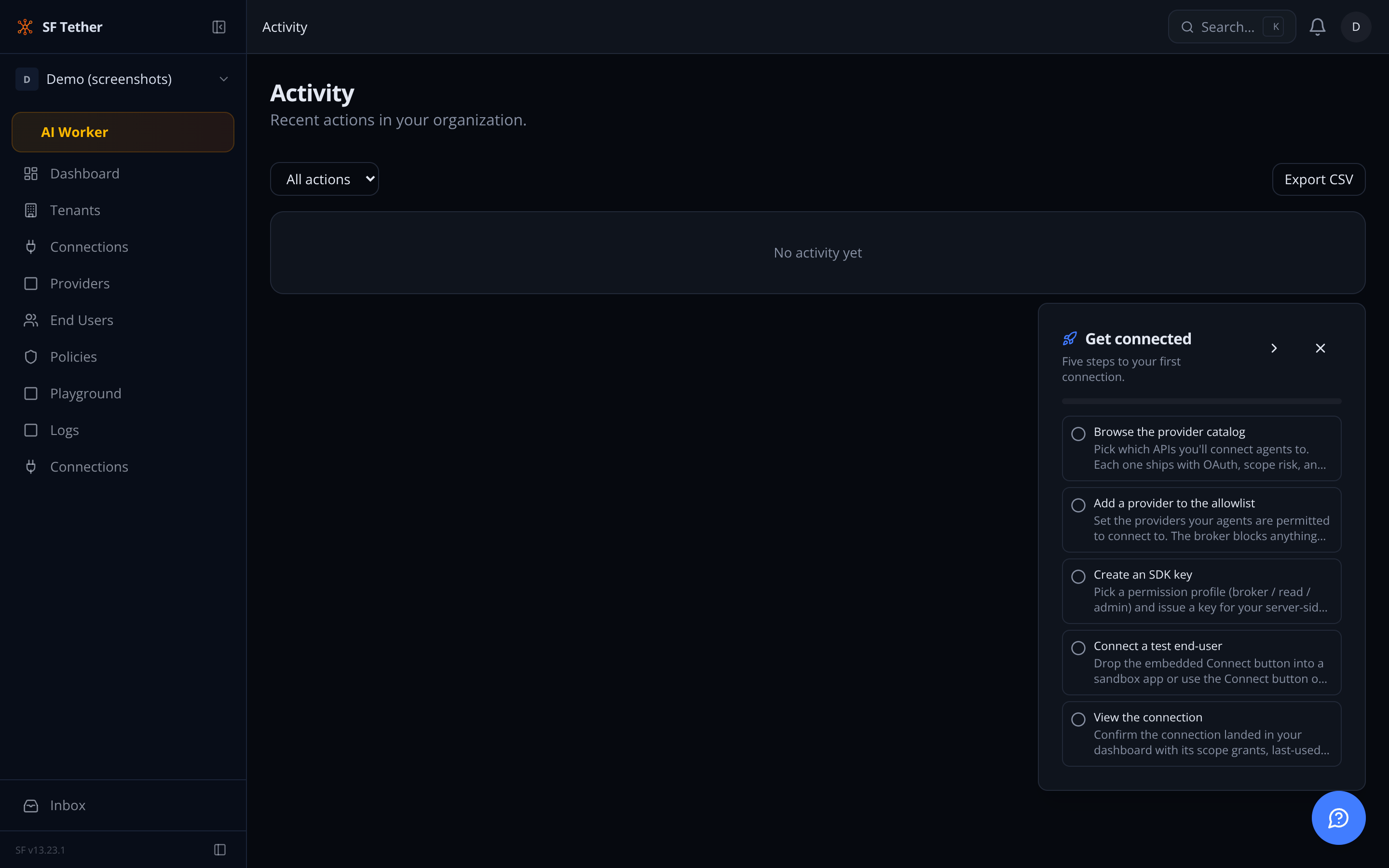The width and height of the screenshot is (1389, 868).
Task: Focus the Search input field
Action: click(1232, 27)
